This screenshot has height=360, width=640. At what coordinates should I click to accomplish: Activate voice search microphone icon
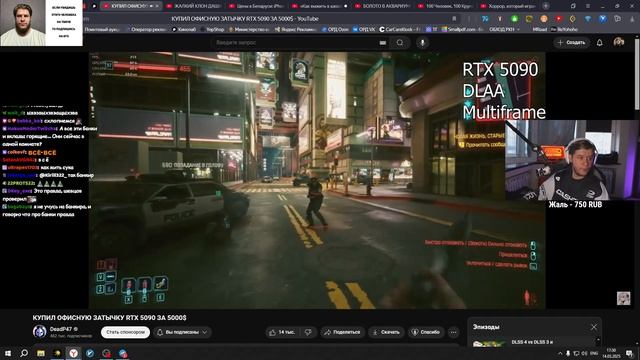pyautogui.click(x=422, y=42)
